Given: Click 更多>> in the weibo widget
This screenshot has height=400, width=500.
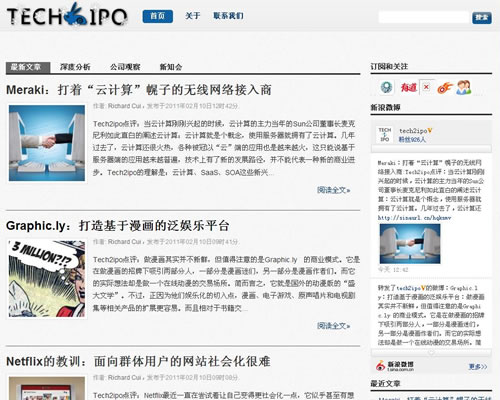Looking at the screenshot, I should 478,367.
